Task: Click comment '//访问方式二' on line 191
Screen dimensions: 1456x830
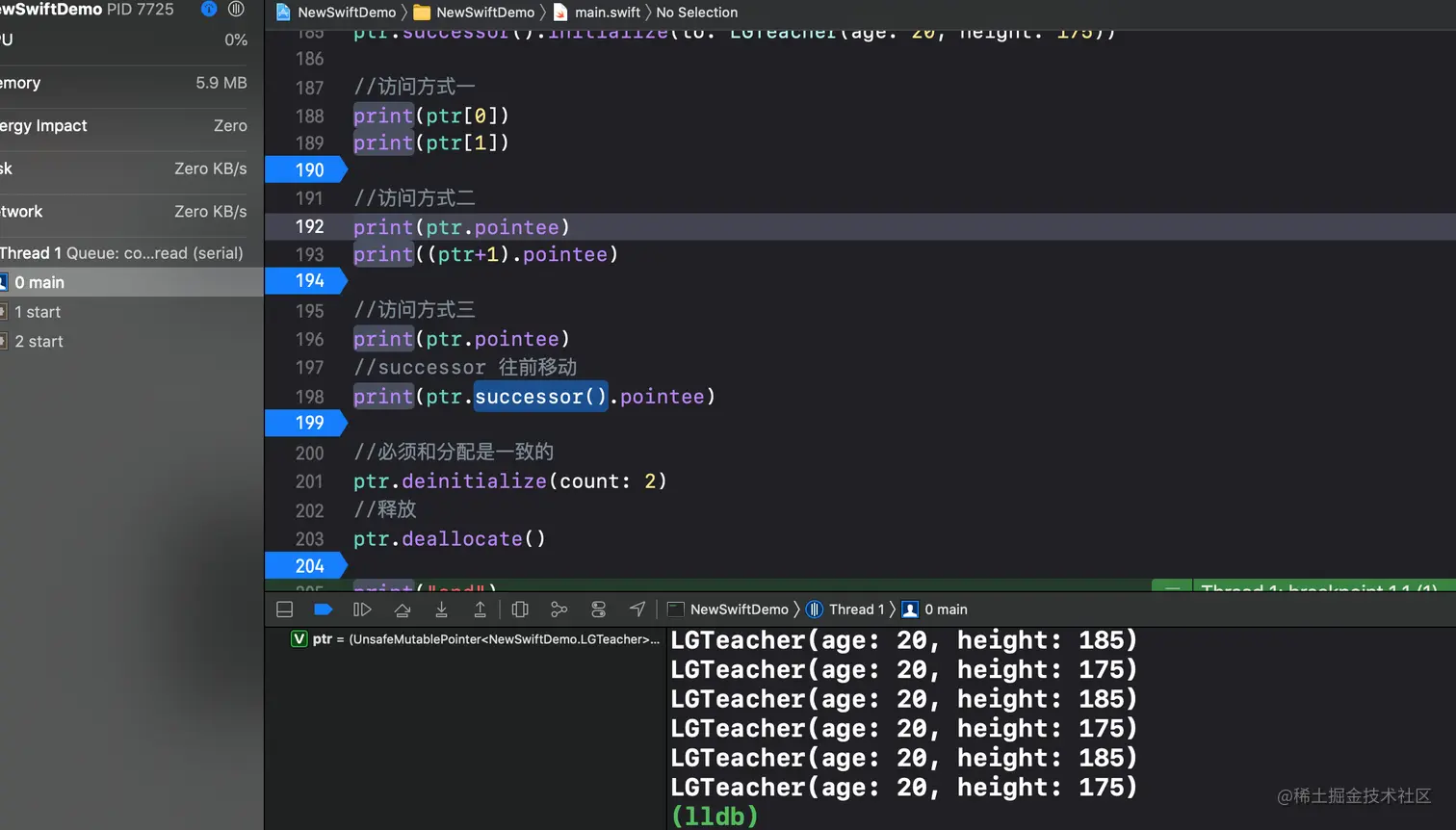Action: click(414, 198)
